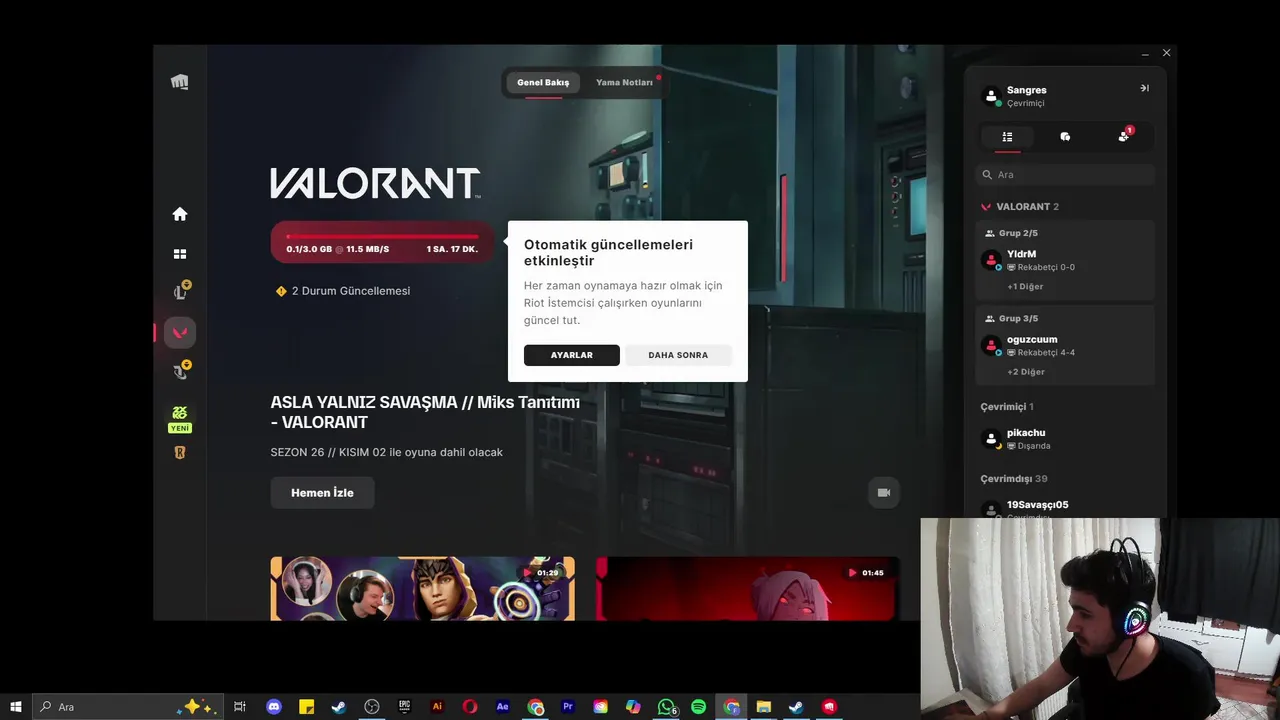
Task: Open Adobe Illustrator from taskbar
Action: pos(437,706)
